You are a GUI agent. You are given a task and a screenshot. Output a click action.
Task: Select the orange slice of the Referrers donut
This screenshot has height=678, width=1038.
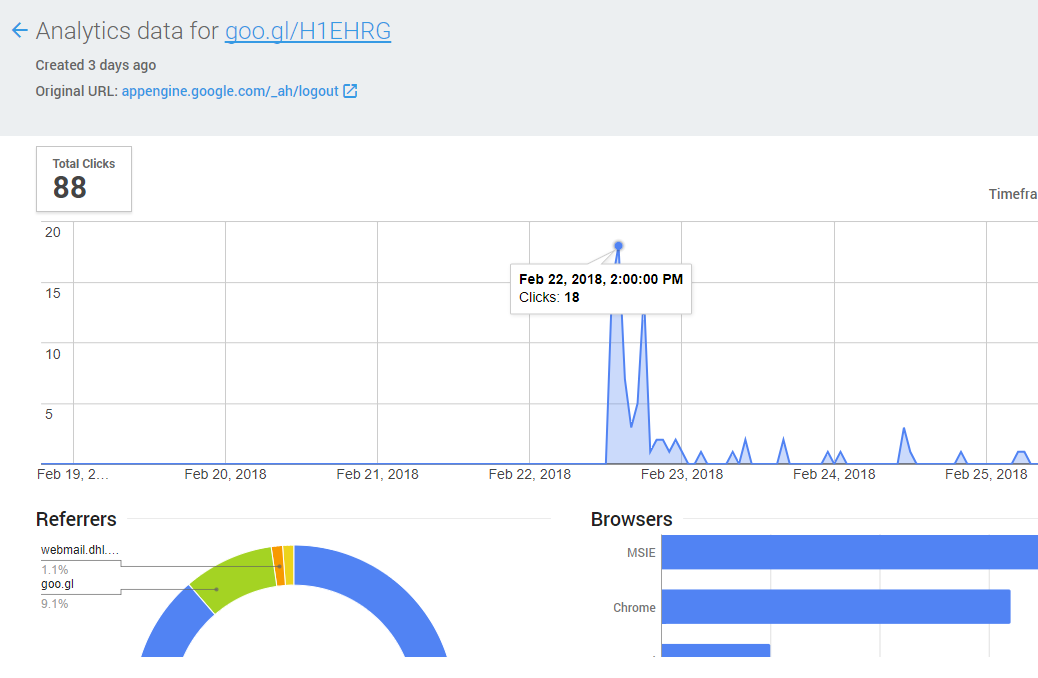pyautogui.click(x=278, y=565)
